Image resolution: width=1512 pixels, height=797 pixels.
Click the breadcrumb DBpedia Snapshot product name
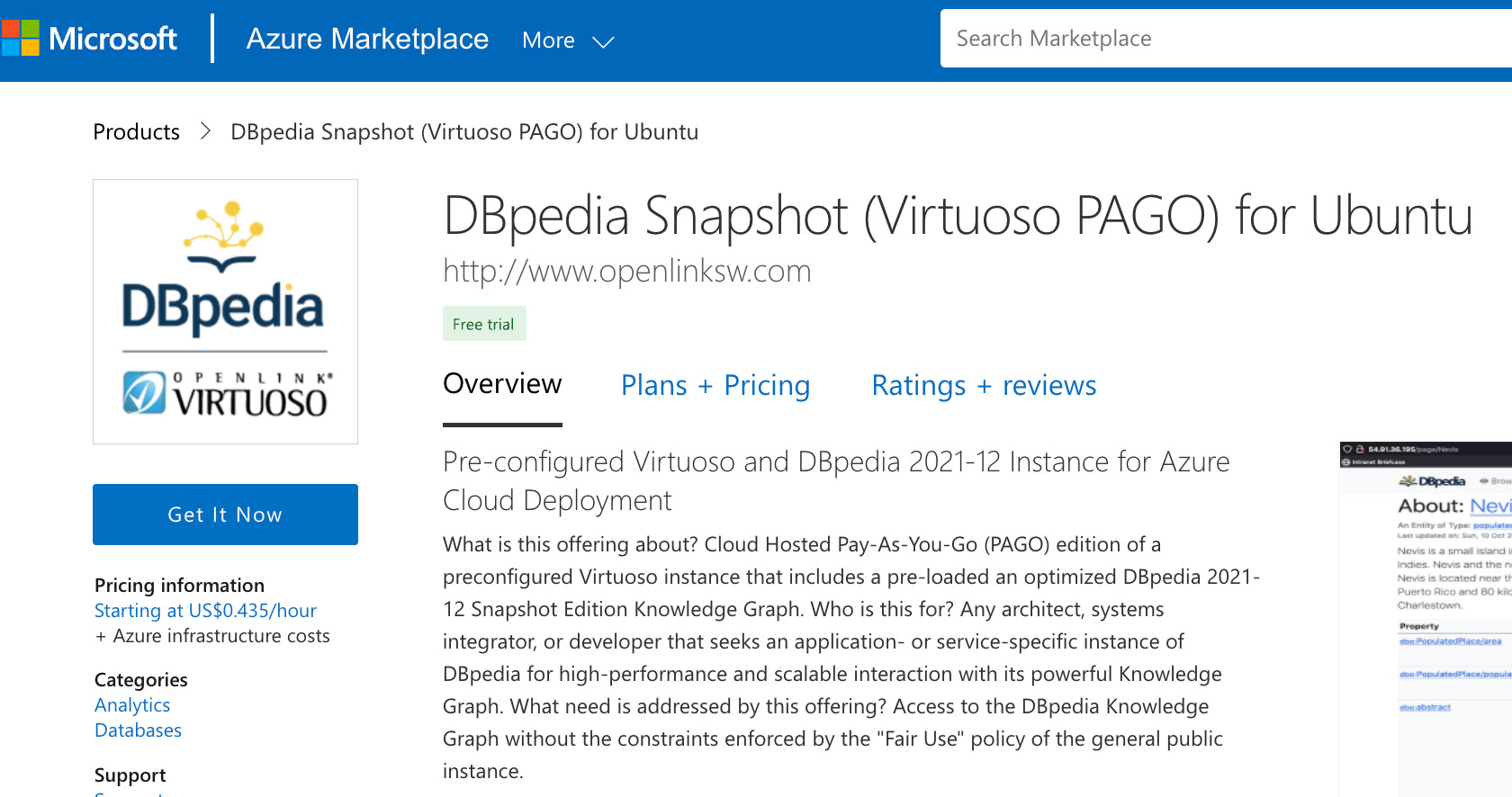(x=464, y=132)
